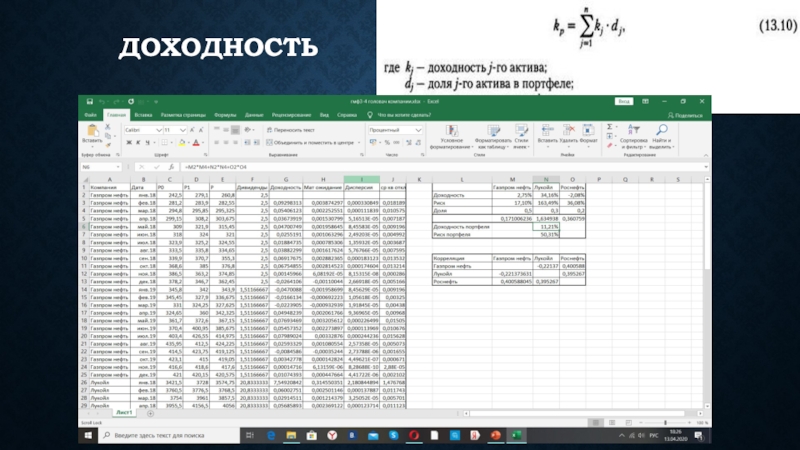Click the Paste clipboard icon

point(92,130)
